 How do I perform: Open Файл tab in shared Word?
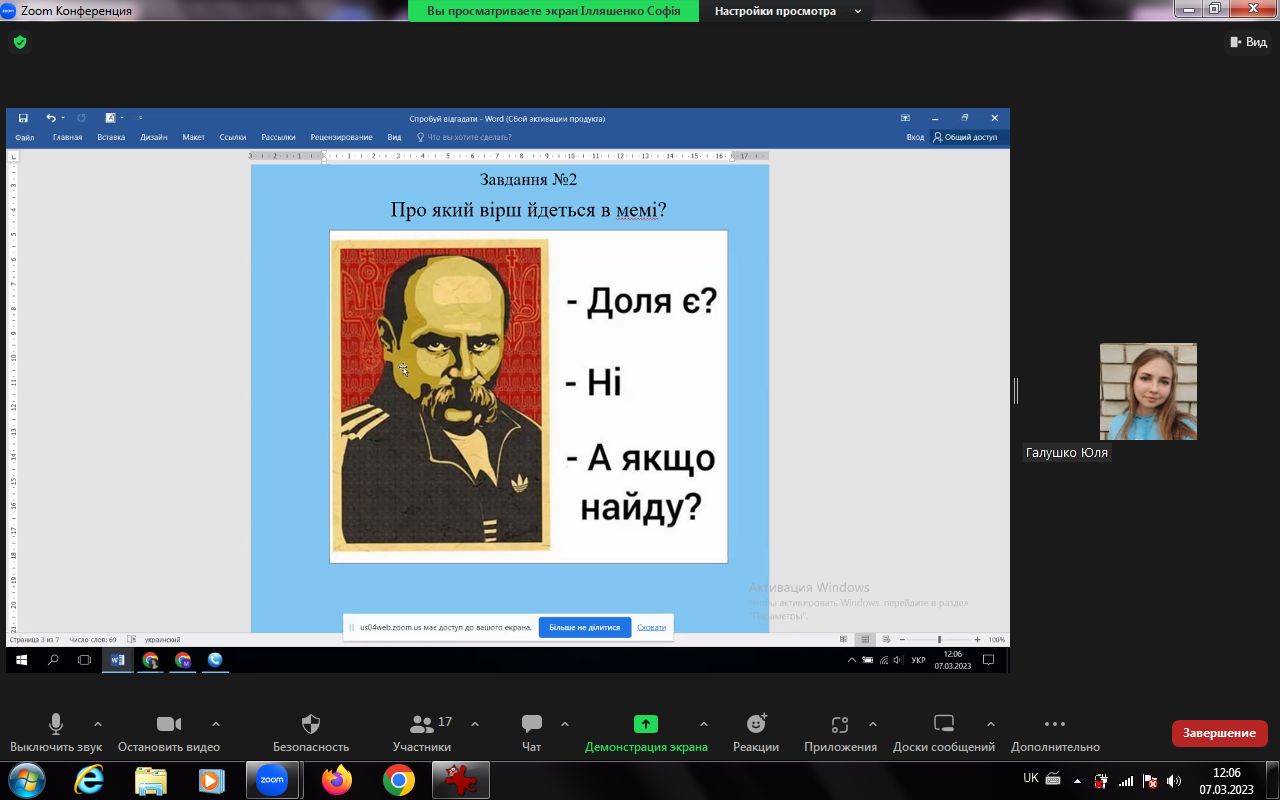(x=25, y=137)
